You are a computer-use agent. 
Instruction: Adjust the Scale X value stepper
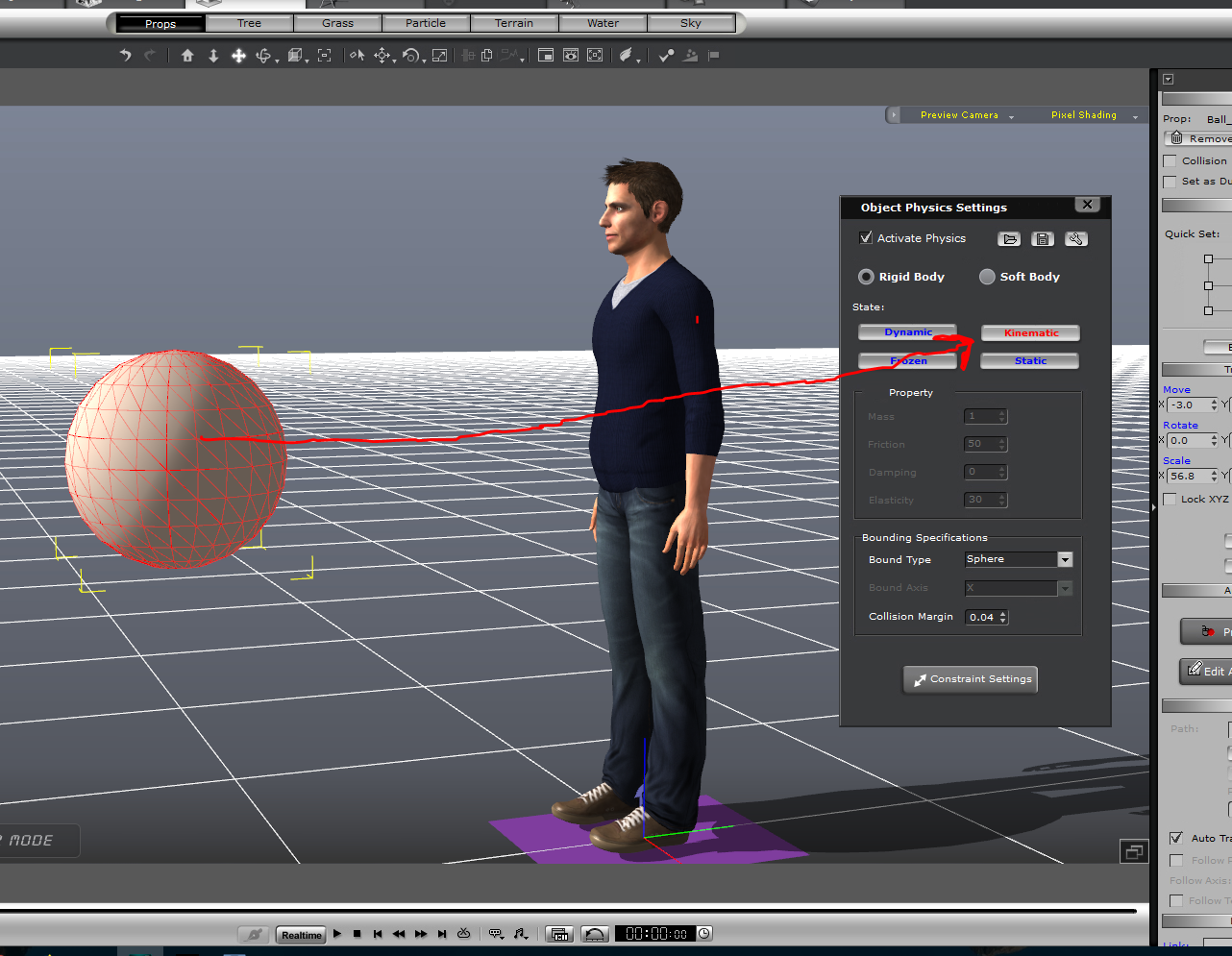tap(1215, 477)
